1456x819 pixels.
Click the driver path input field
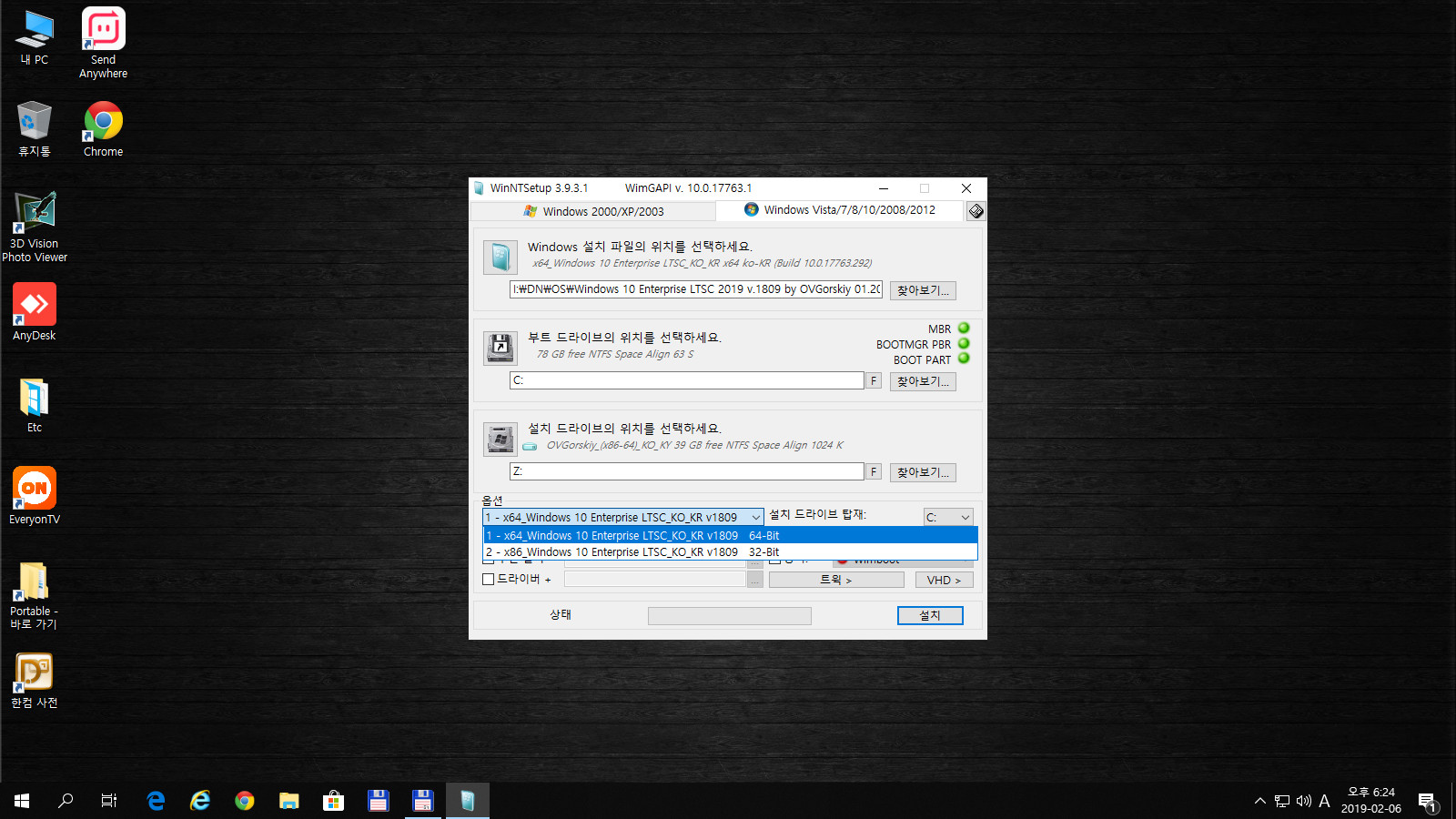[655, 580]
